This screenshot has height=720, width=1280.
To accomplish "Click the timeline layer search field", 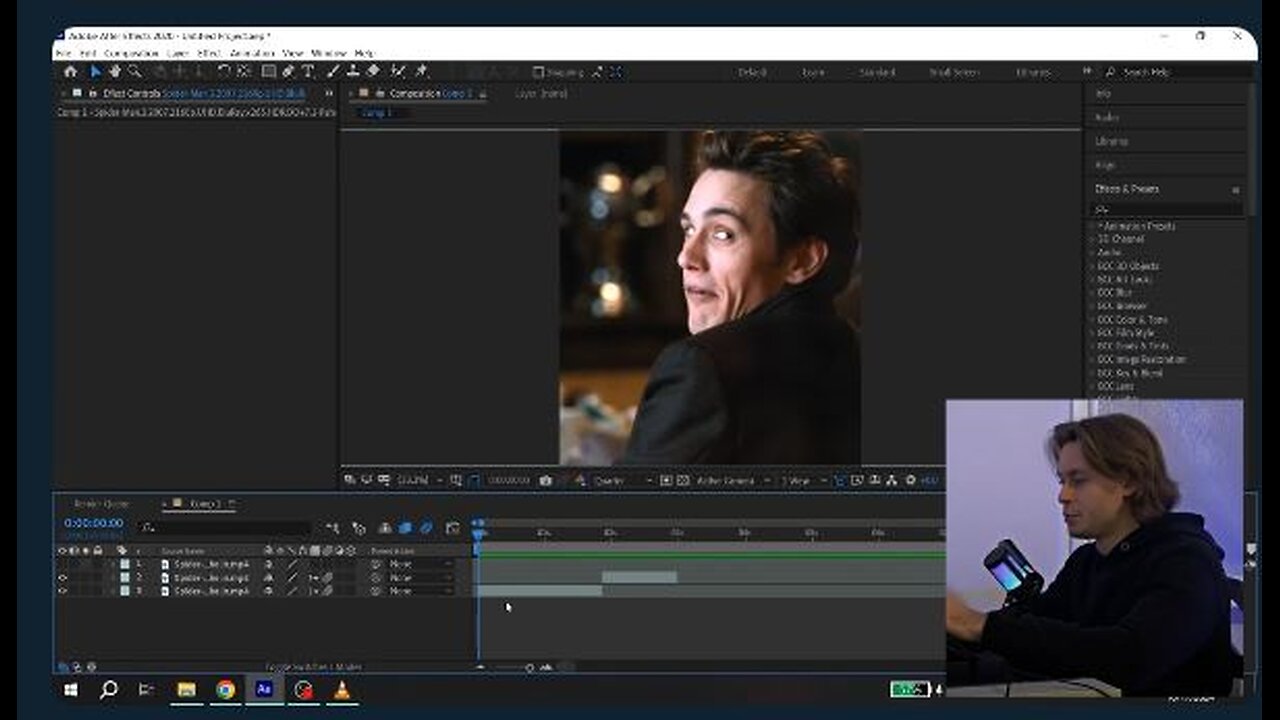I will pyautogui.click(x=225, y=527).
